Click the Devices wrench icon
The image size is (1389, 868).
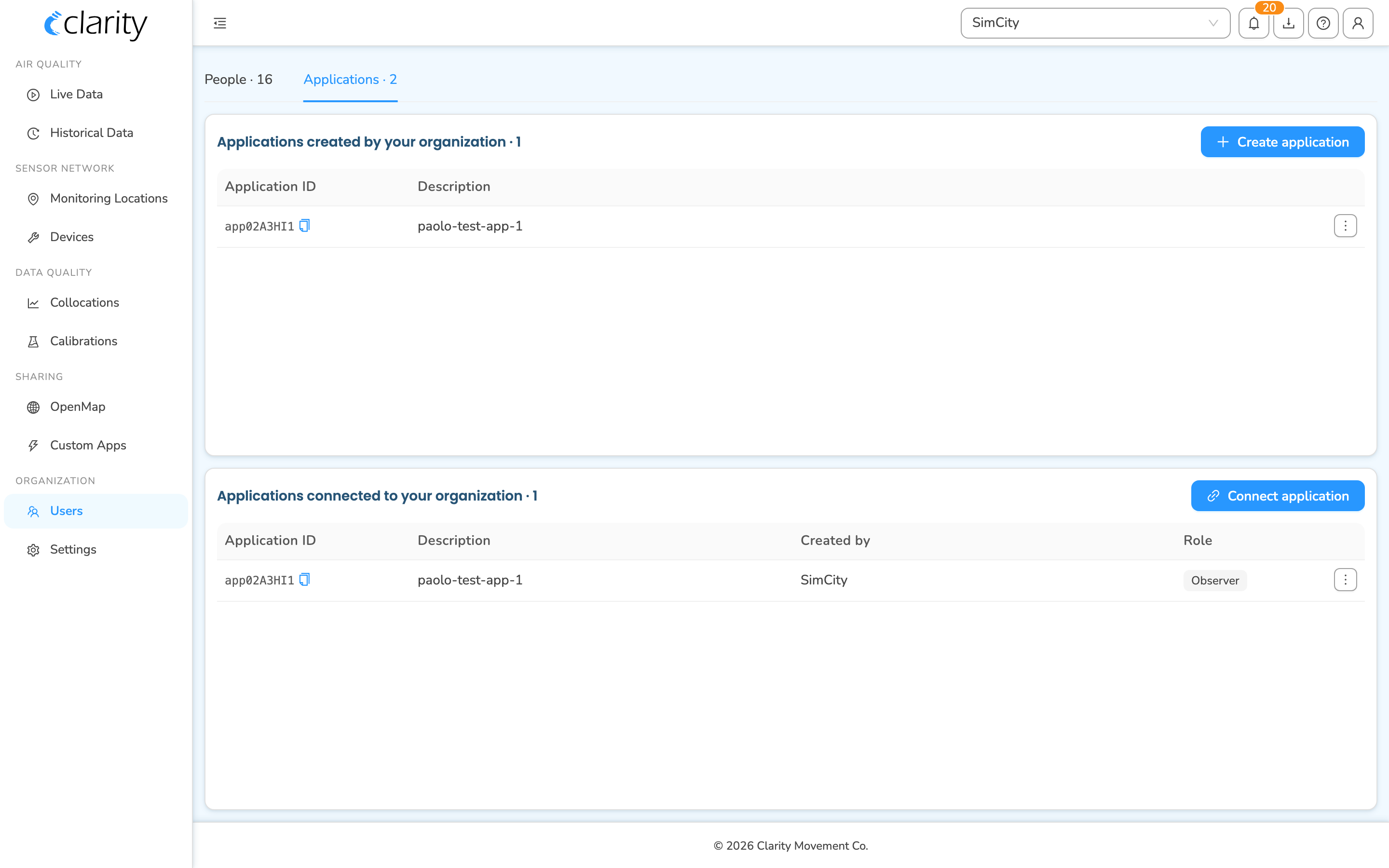click(x=33, y=237)
